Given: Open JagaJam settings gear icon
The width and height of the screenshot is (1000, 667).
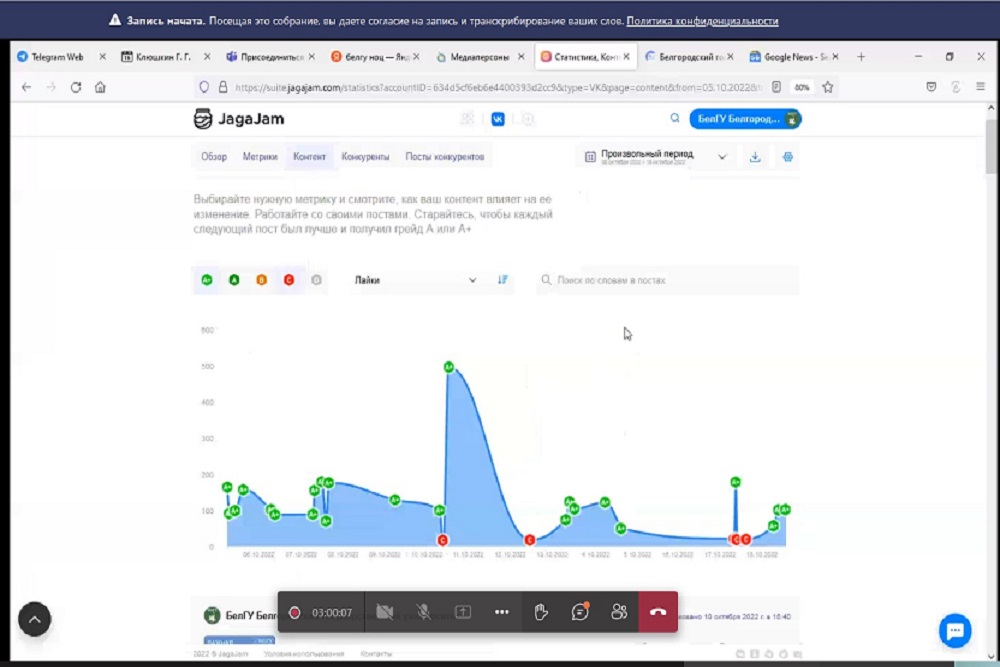Looking at the screenshot, I should coord(788,157).
